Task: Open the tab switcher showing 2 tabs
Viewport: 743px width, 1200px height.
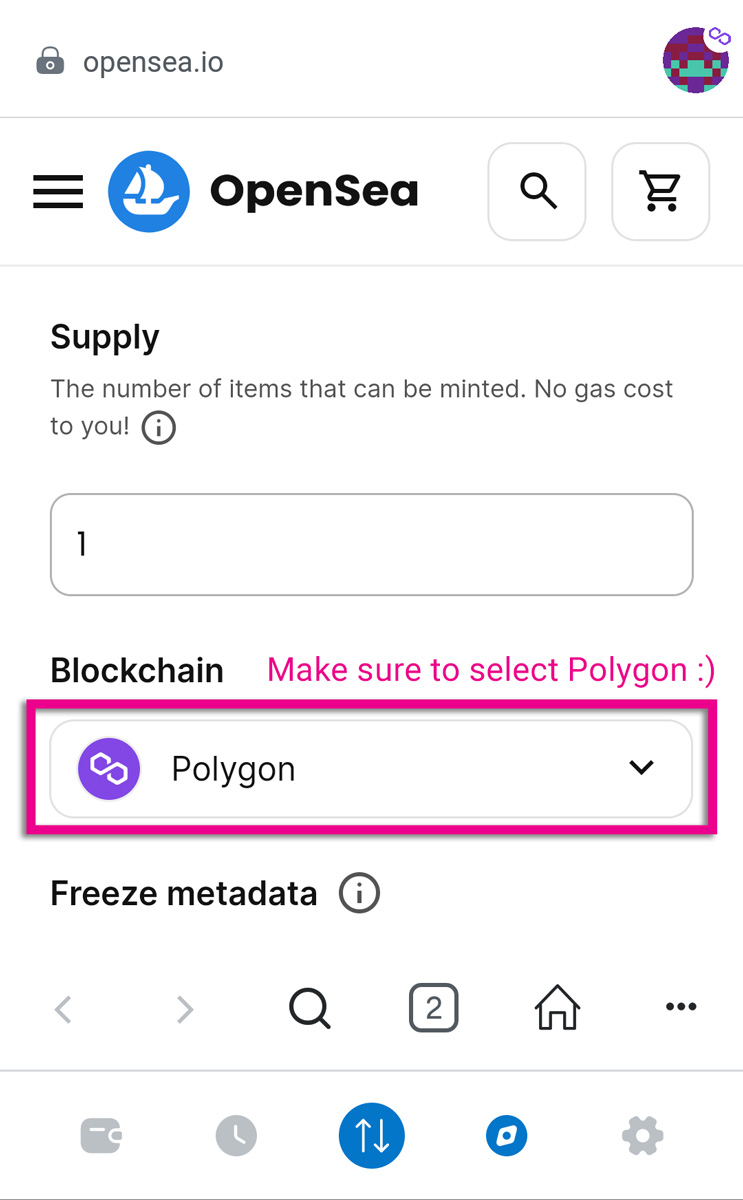Action: tap(434, 1008)
